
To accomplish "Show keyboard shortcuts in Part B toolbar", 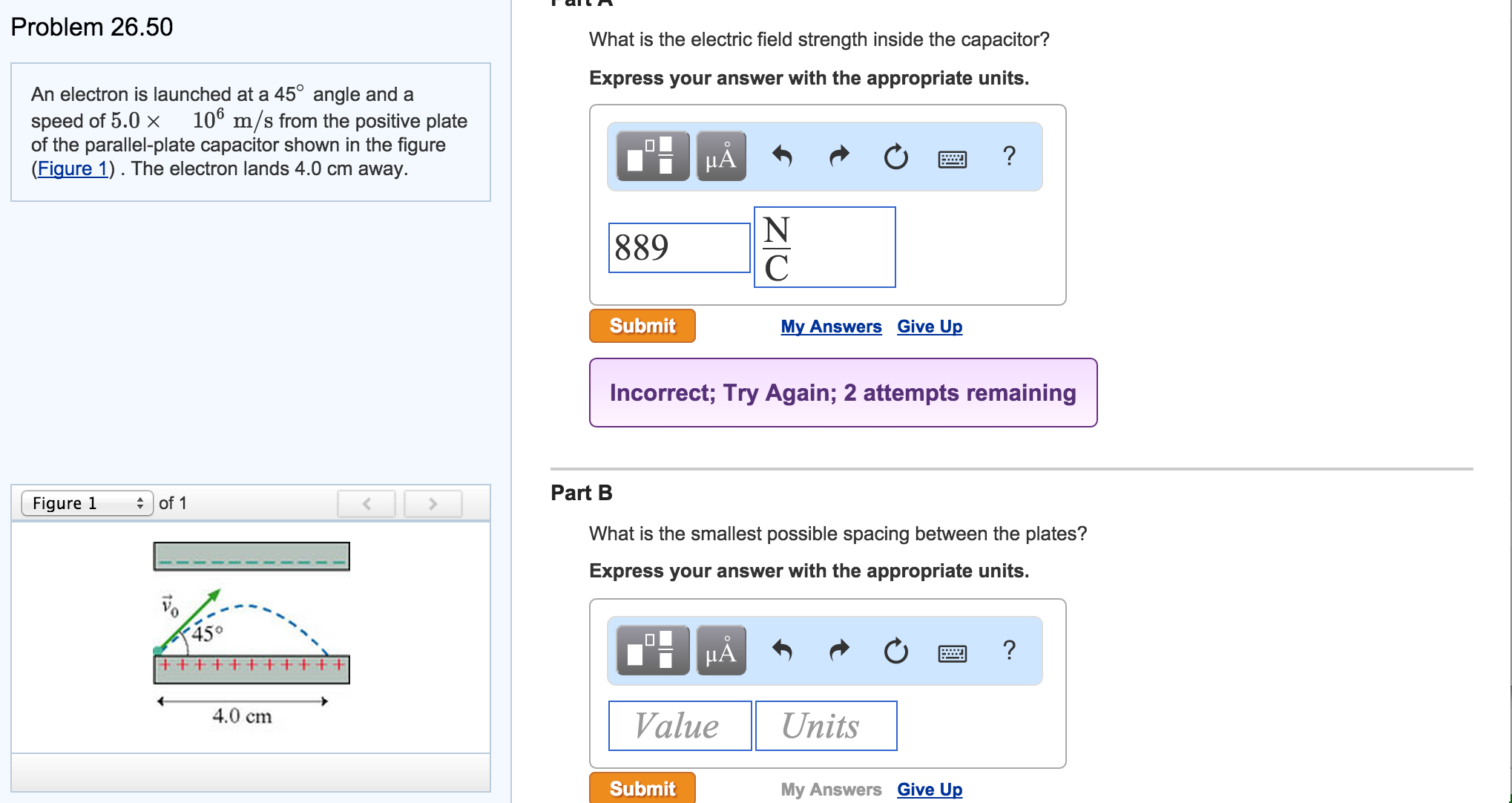I will (x=953, y=653).
